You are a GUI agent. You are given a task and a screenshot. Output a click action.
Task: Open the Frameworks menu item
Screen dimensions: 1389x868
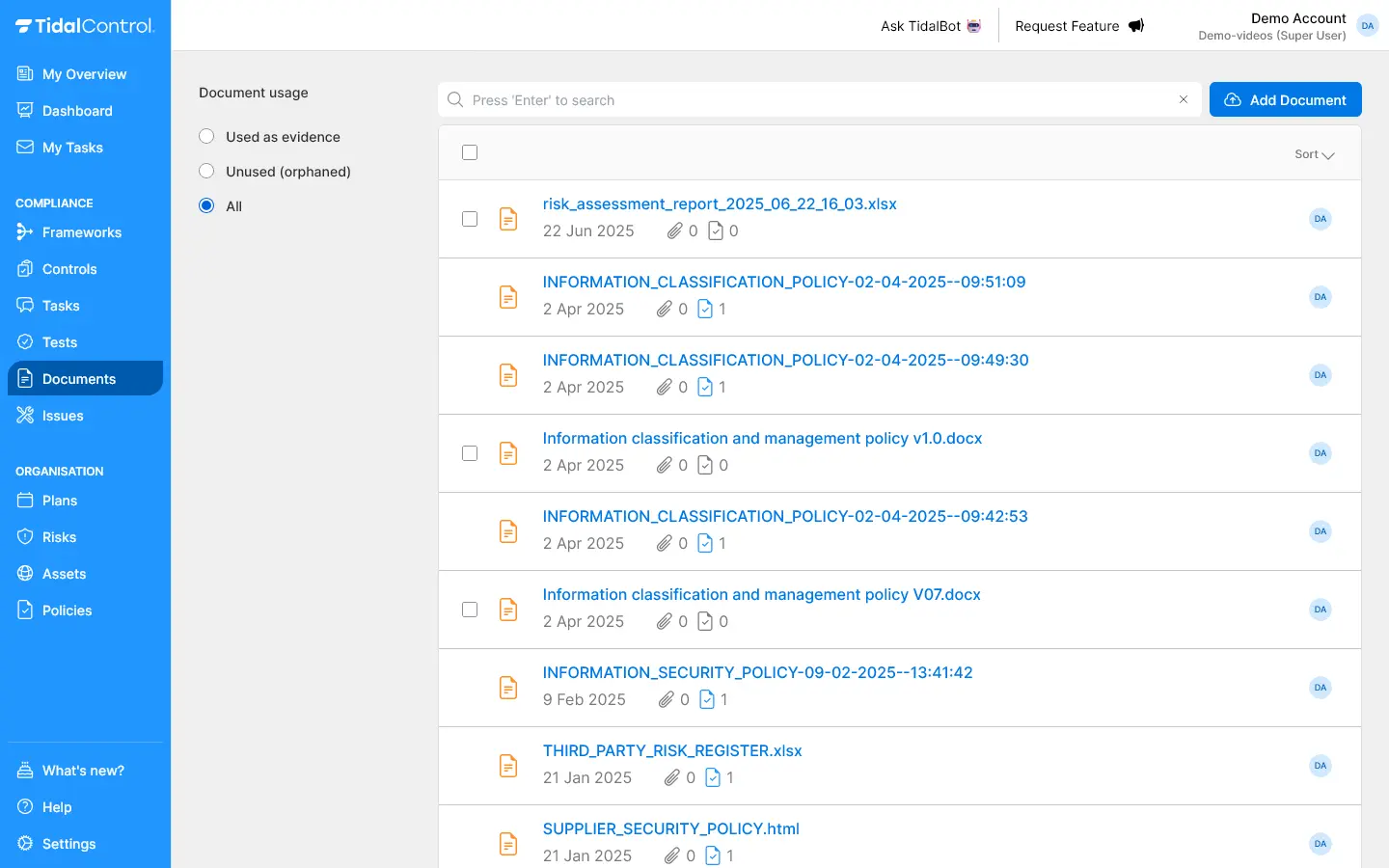pyautogui.click(x=81, y=232)
